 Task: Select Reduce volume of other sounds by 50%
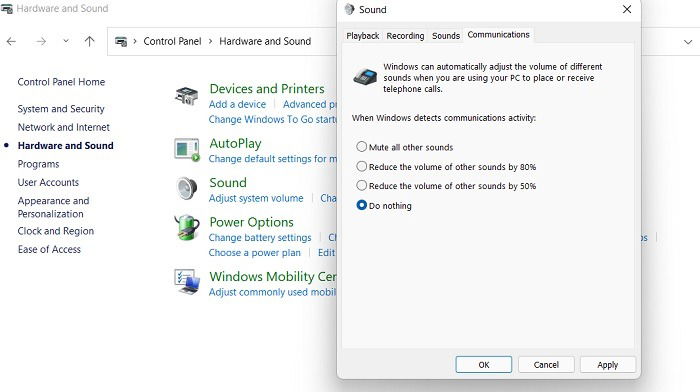[362, 185]
